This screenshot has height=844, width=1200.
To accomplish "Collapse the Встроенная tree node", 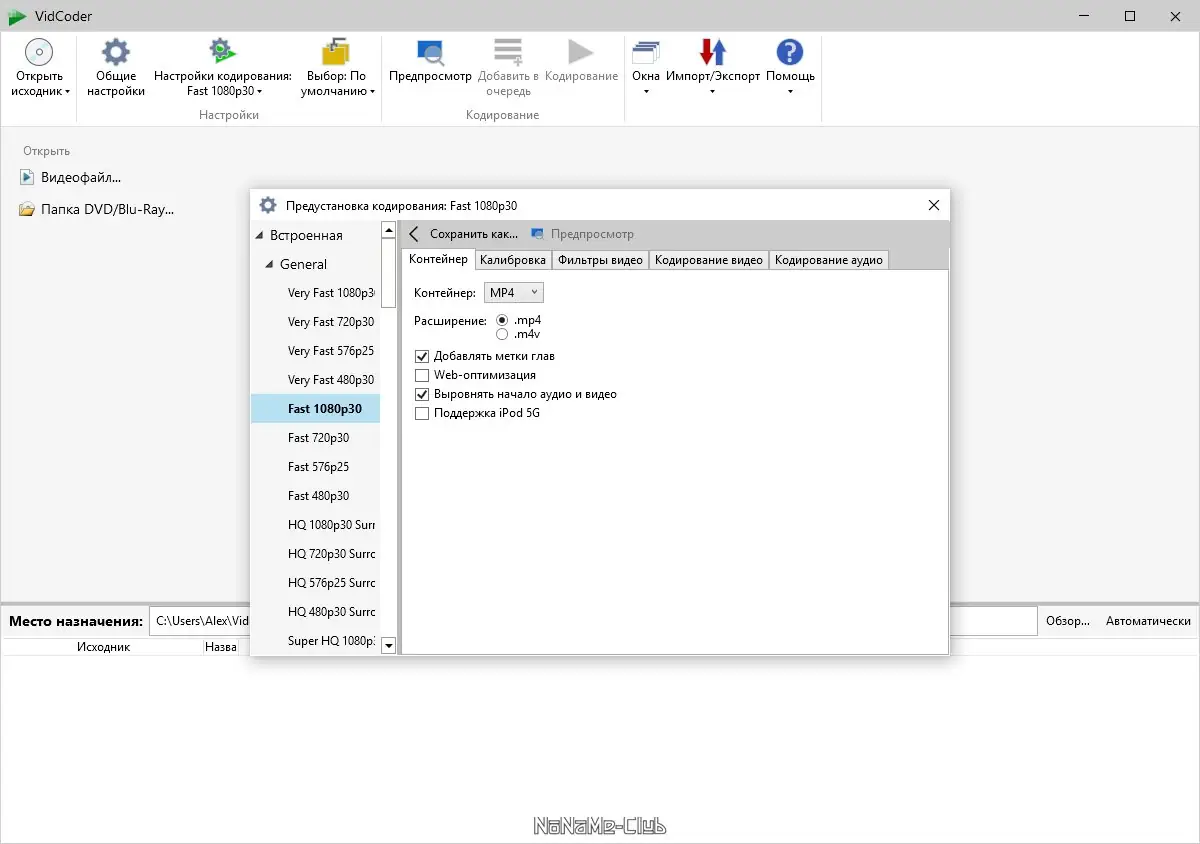I will [x=260, y=236].
